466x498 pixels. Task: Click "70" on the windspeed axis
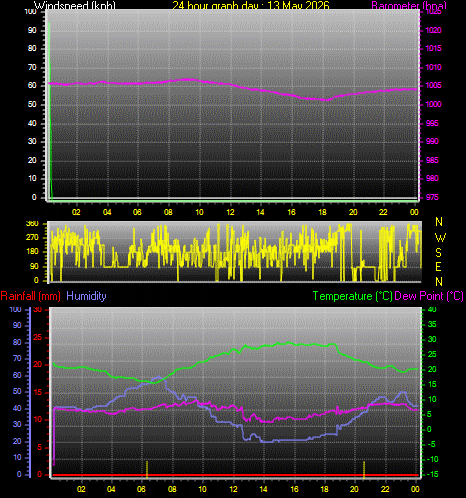pos(32,67)
